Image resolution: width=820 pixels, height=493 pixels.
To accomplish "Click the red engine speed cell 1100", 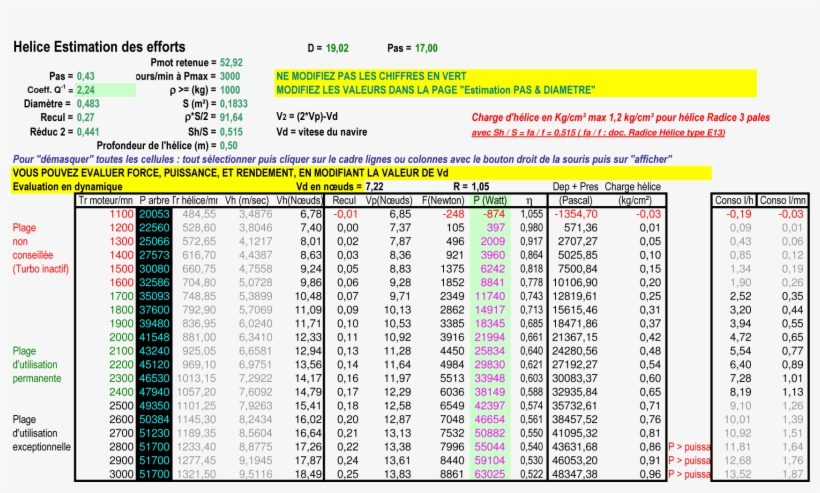I will pos(121,214).
